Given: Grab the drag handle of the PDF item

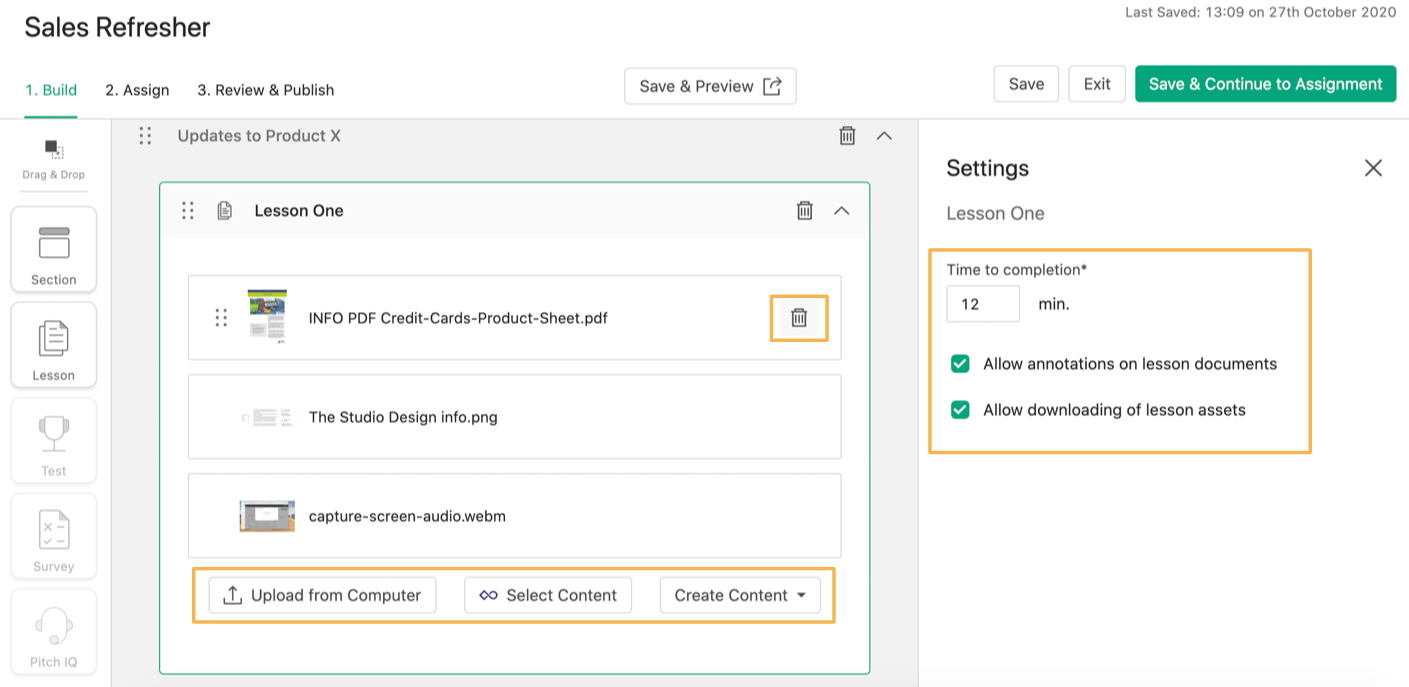Looking at the screenshot, I should pos(221,318).
